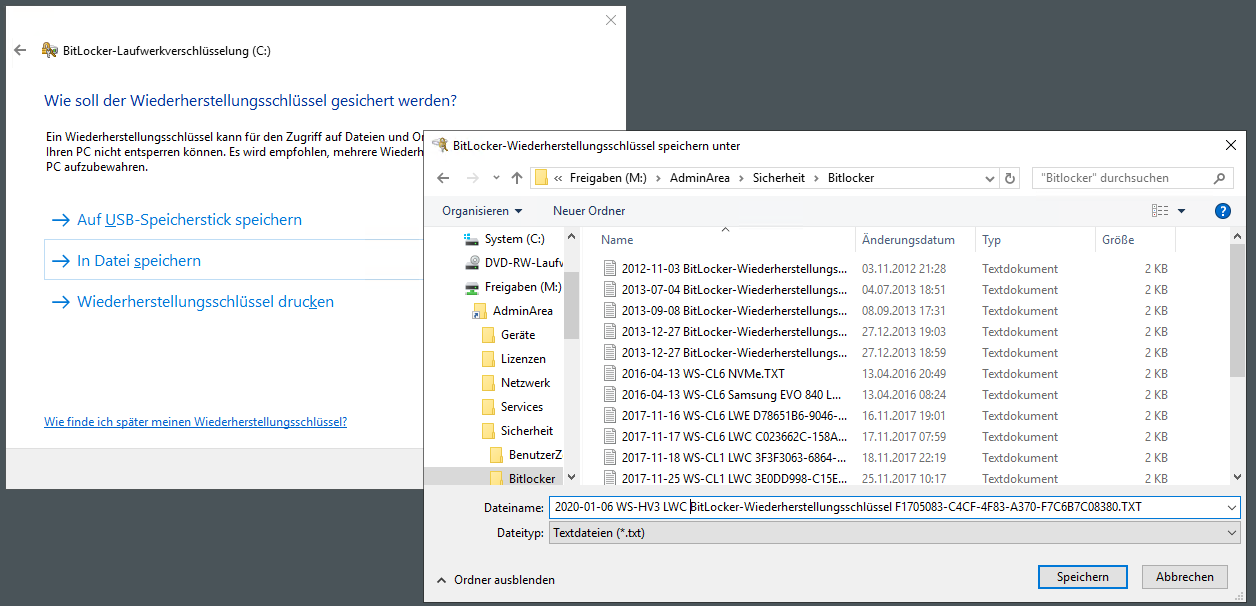Image resolution: width=1256 pixels, height=606 pixels.
Task: Select the 2013-07-04 BitLocker file
Action: [x=735, y=290]
